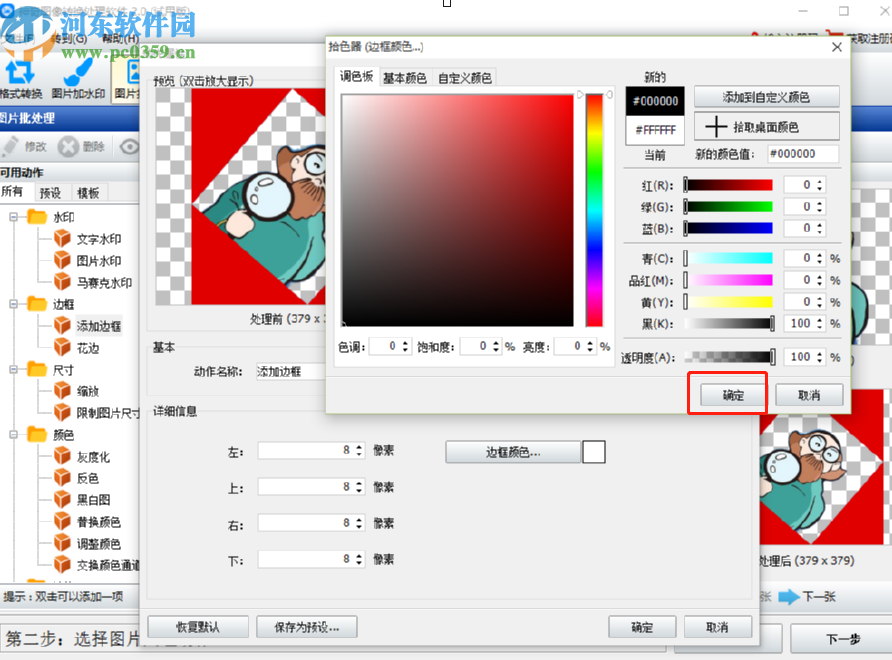Open the 格式转换 conversion tool
Image resolution: width=892 pixels, height=660 pixels.
pyautogui.click(x=20, y=70)
